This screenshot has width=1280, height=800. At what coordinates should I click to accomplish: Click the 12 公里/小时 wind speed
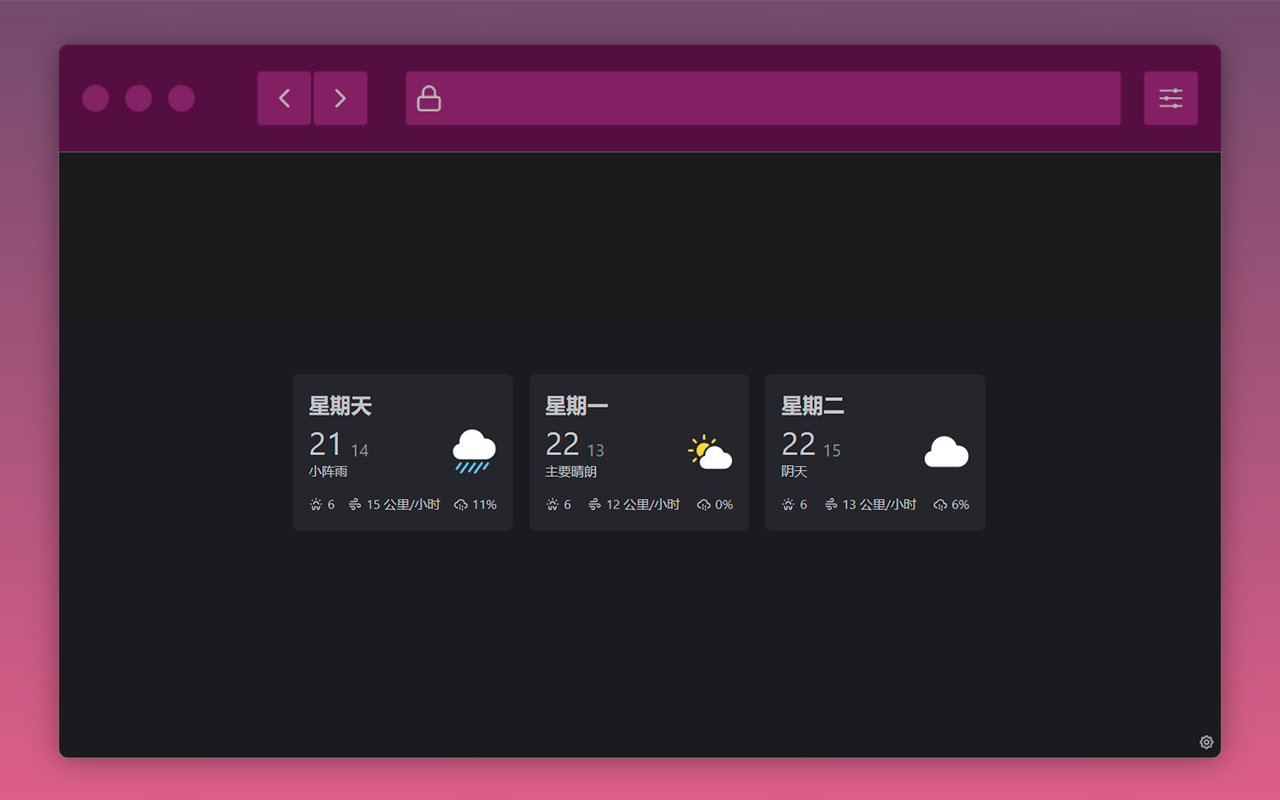[x=643, y=505]
